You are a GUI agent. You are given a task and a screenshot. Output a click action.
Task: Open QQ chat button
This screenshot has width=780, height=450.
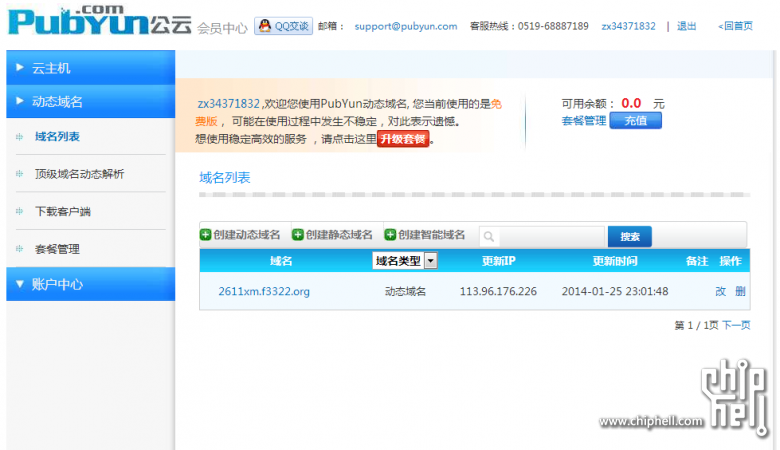(284, 26)
